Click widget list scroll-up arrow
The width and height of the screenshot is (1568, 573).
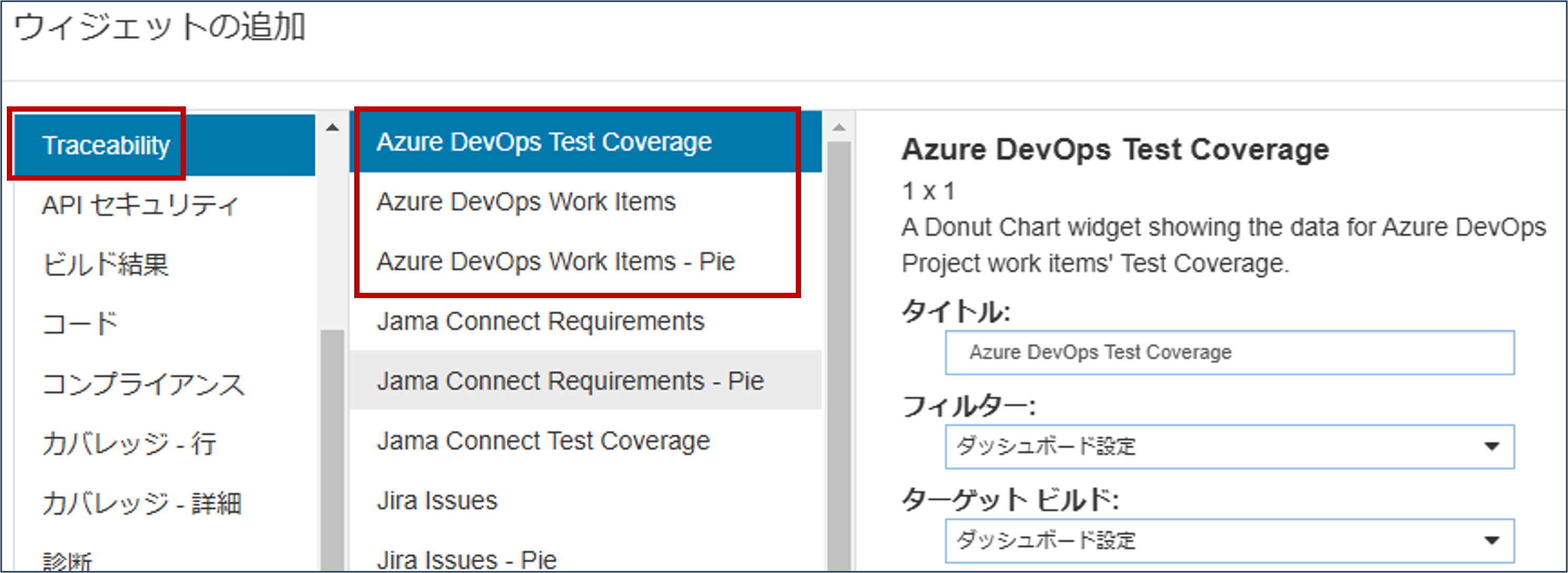[x=839, y=127]
